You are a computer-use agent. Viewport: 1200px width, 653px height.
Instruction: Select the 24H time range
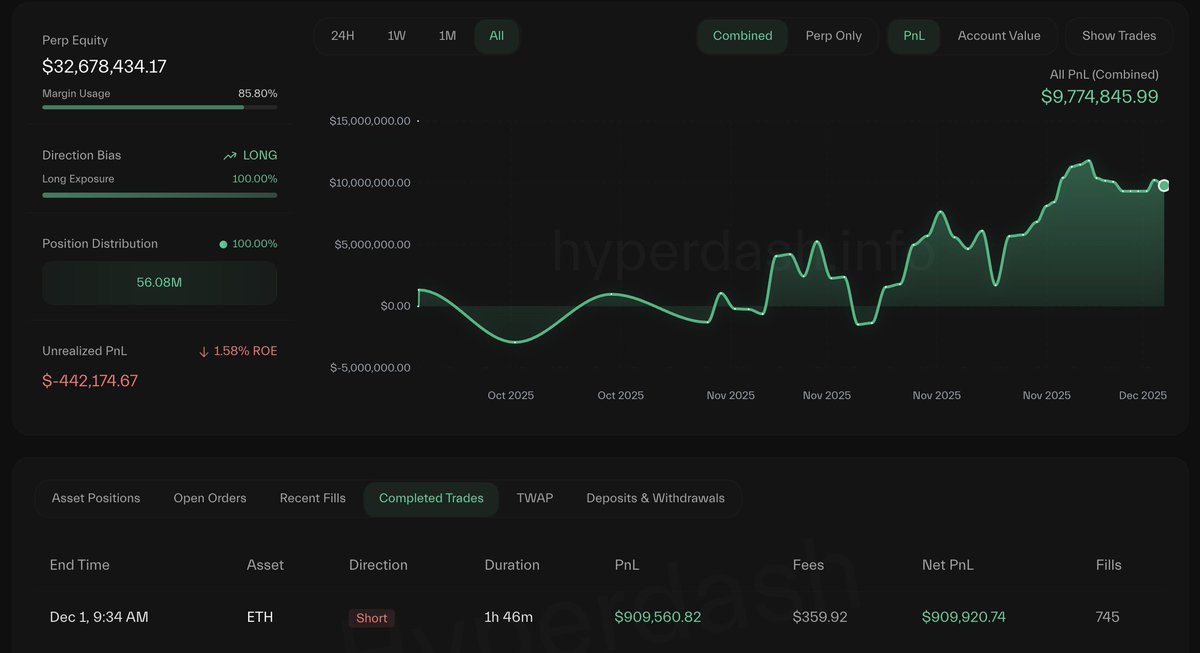[x=342, y=36]
